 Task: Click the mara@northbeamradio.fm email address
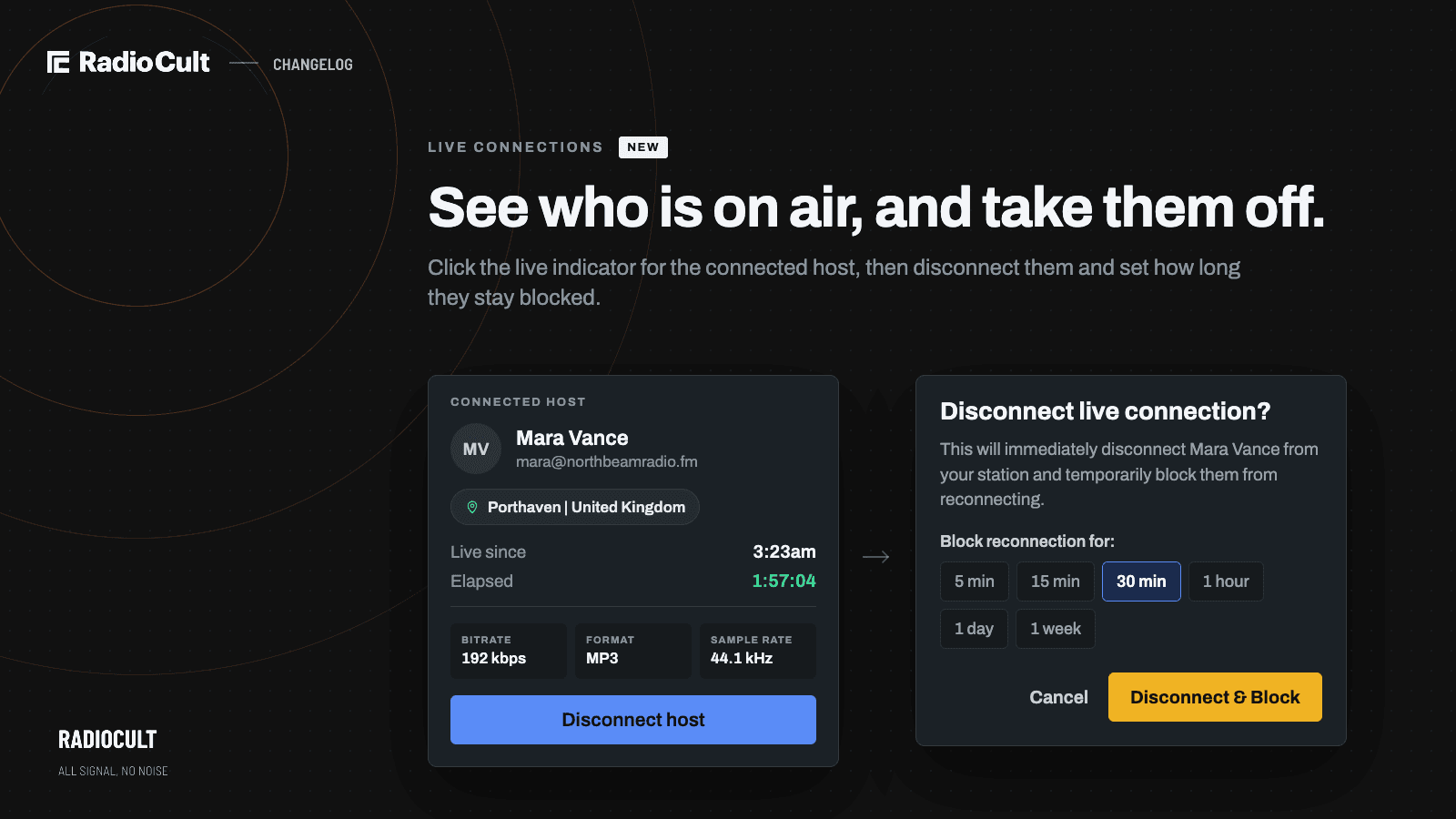[x=607, y=461]
